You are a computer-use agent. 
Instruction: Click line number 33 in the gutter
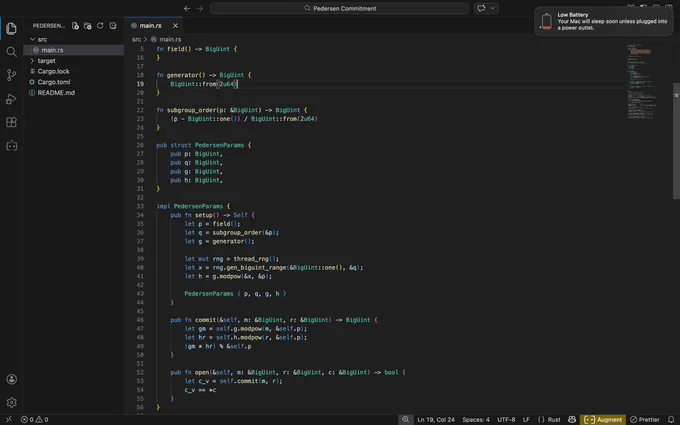click(x=140, y=206)
